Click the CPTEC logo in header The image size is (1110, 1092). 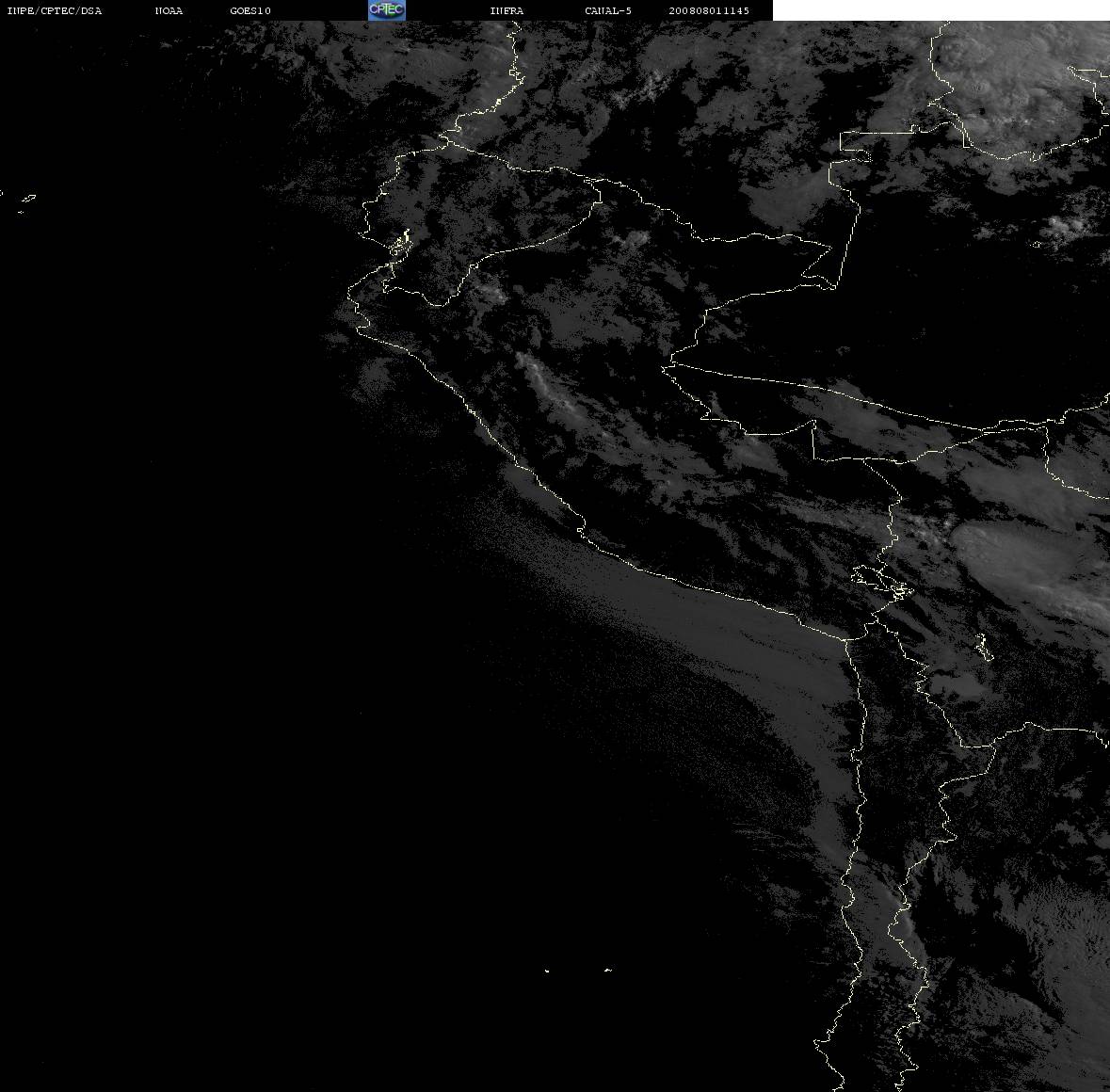(x=387, y=10)
